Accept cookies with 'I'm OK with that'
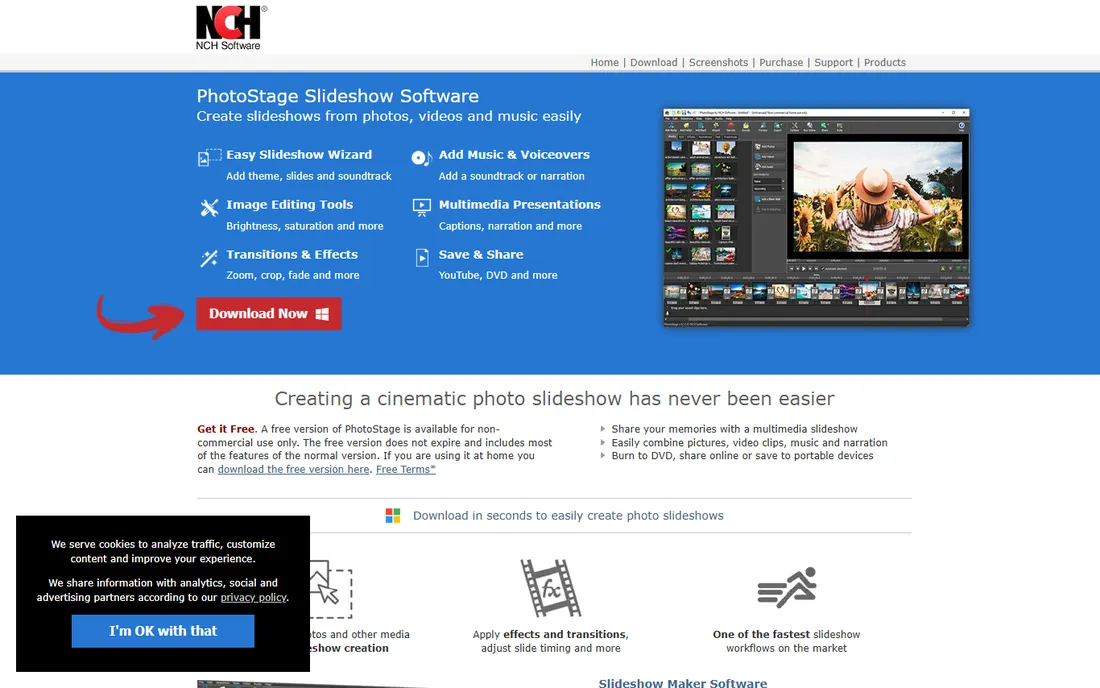This screenshot has height=688, width=1100. pyautogui.click(x=163, y=631)
